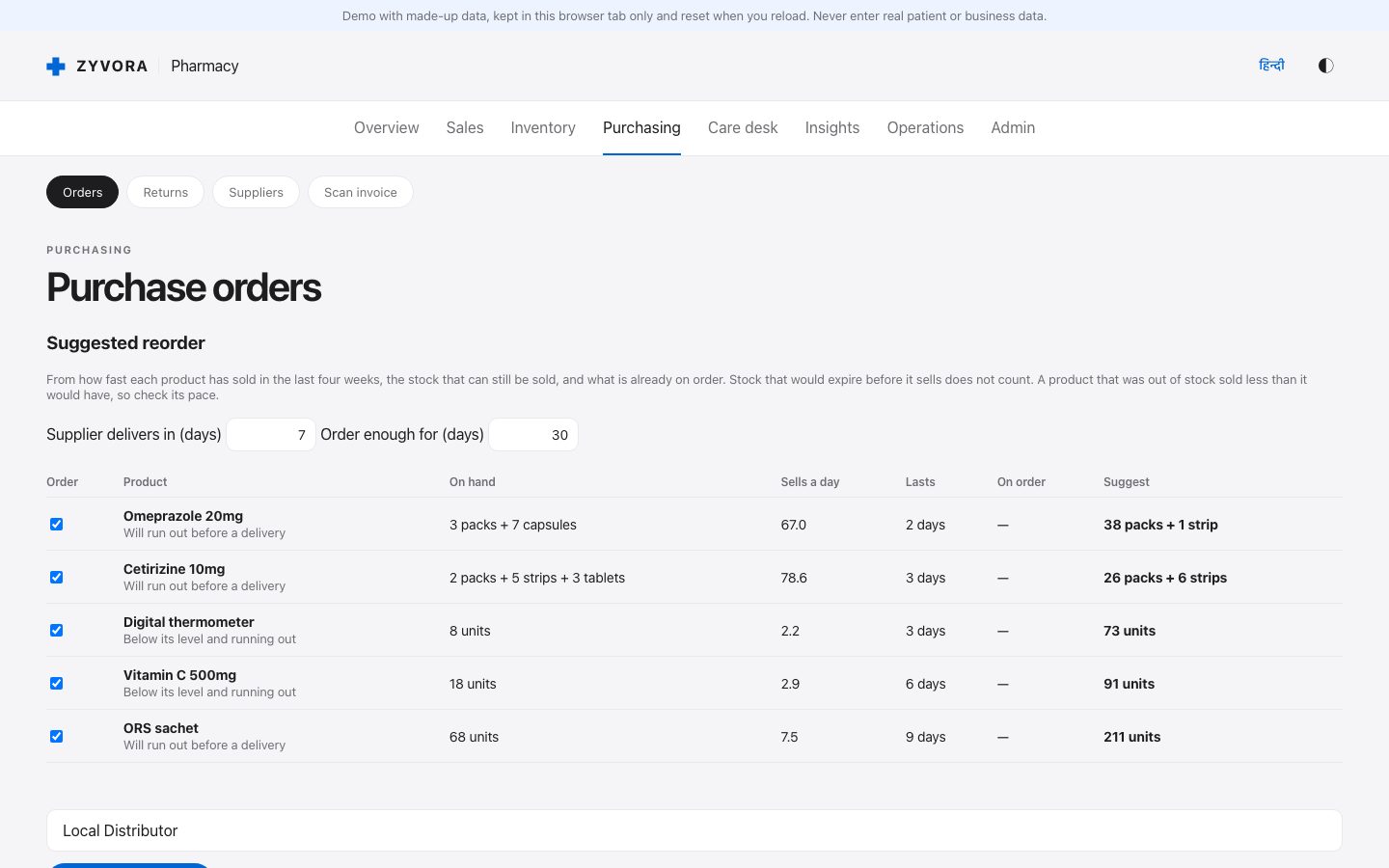This screenshot has height=868, width=1389.
Task: Open the Local Distributor supplier dropdown
Action: 694,830
